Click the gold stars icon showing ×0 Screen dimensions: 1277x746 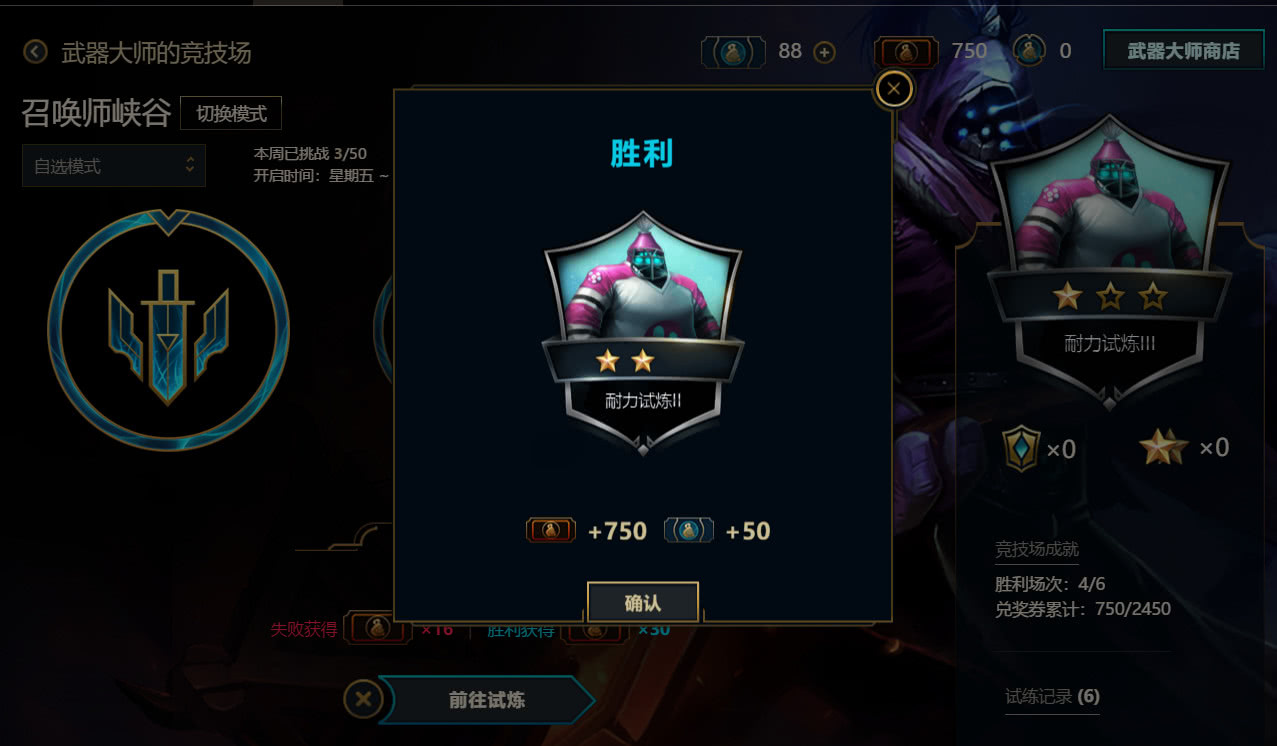(1164, 447)
